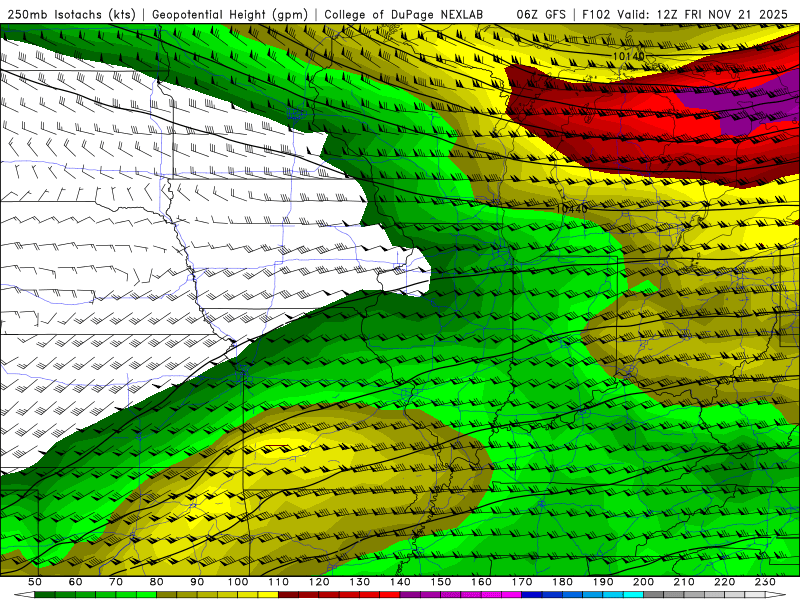
Task: Click the 150 value on the color scale
Action: (x=441, y=582)
